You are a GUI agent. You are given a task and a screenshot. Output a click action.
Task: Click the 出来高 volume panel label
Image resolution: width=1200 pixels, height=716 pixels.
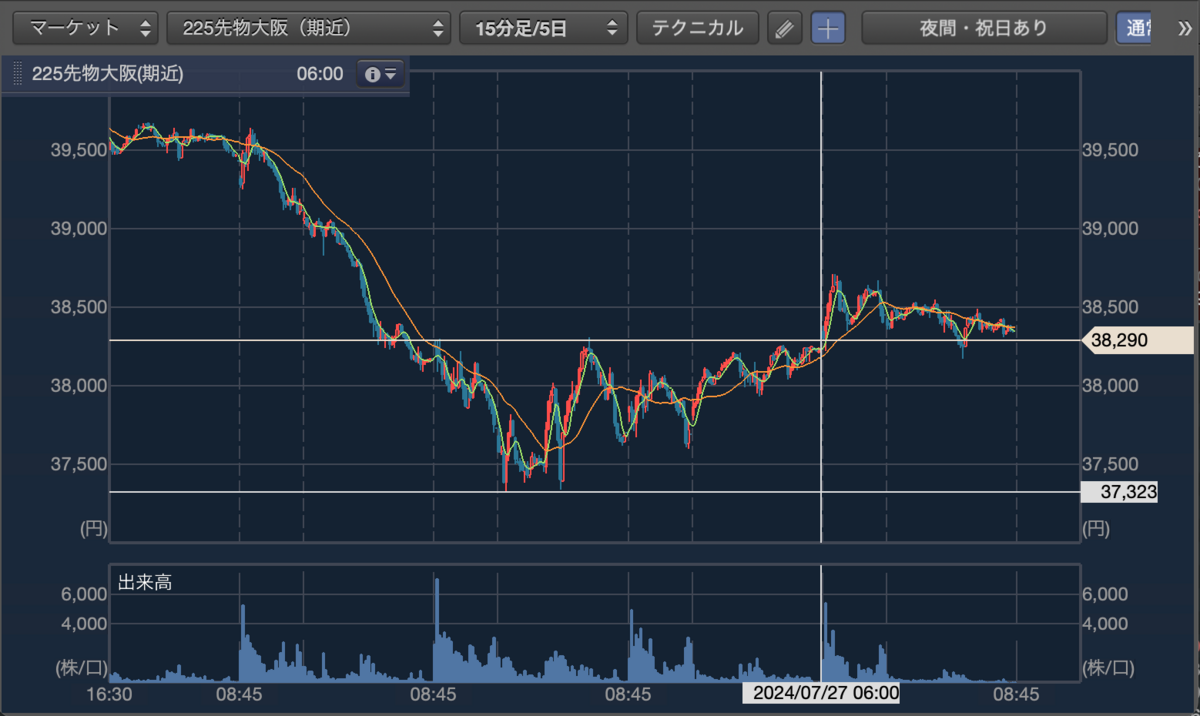(145, 582)
